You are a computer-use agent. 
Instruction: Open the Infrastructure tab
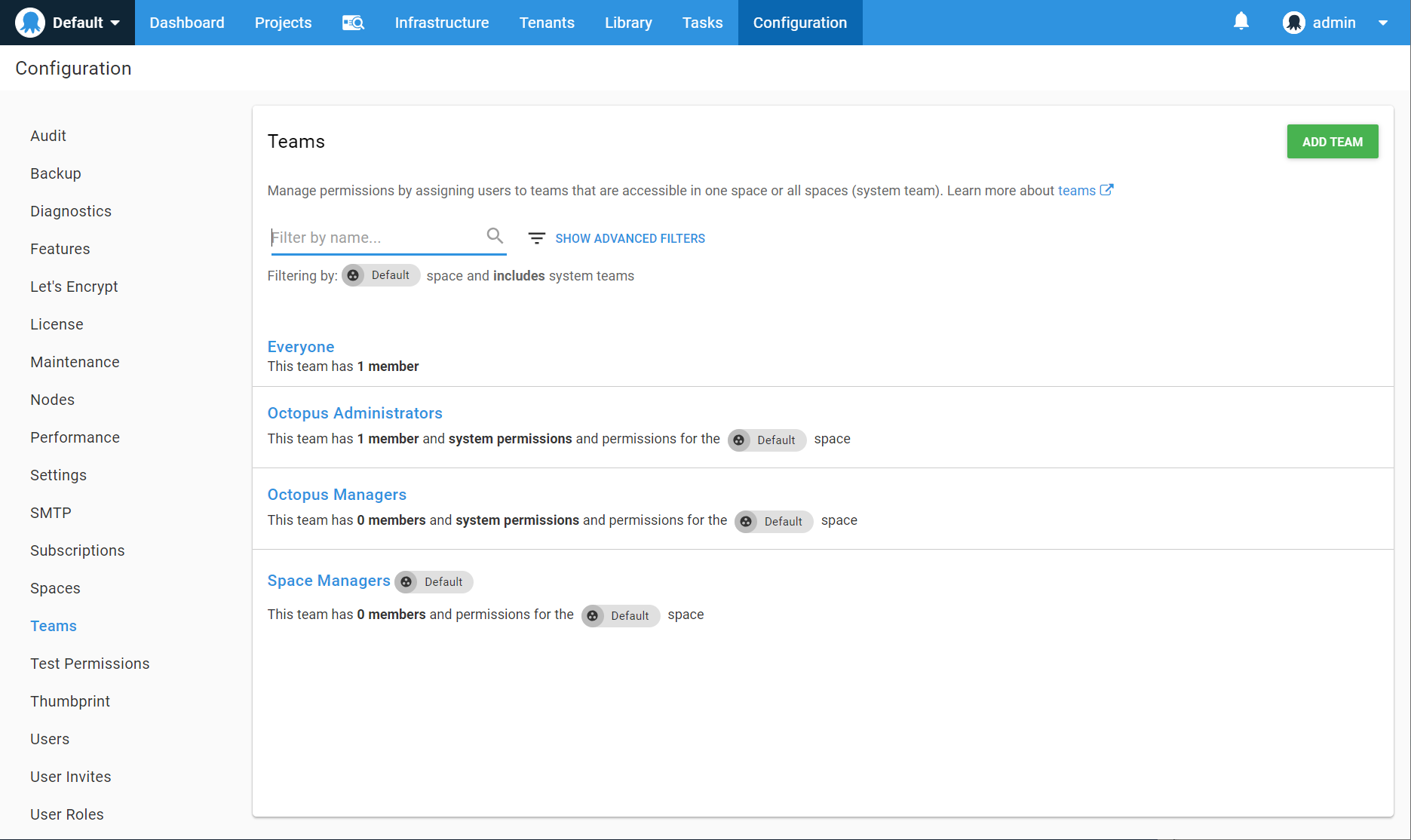click(x=441, y=23)
